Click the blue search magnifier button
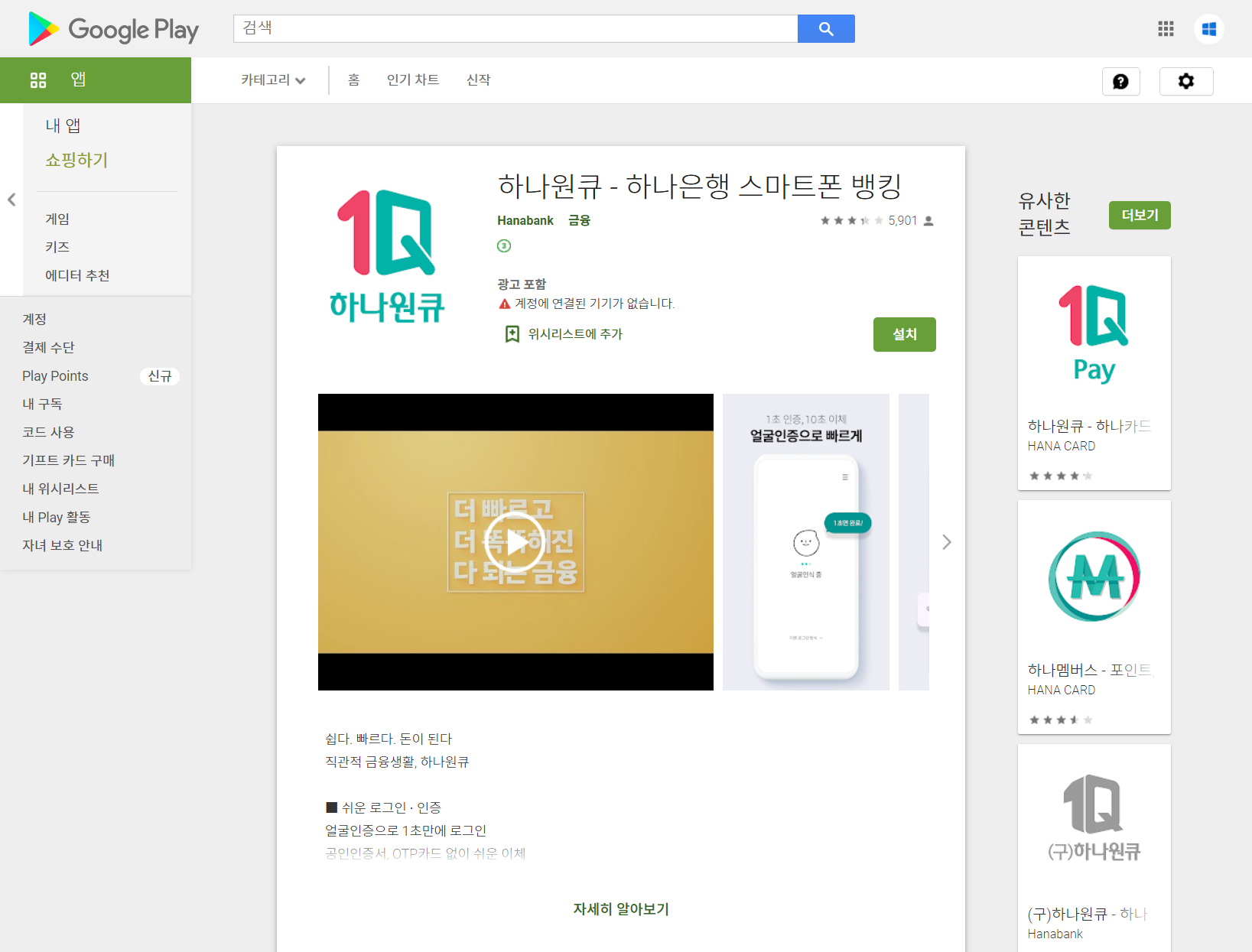The width and height of the screenshot is (1252, 952). [x=826, y=29]
